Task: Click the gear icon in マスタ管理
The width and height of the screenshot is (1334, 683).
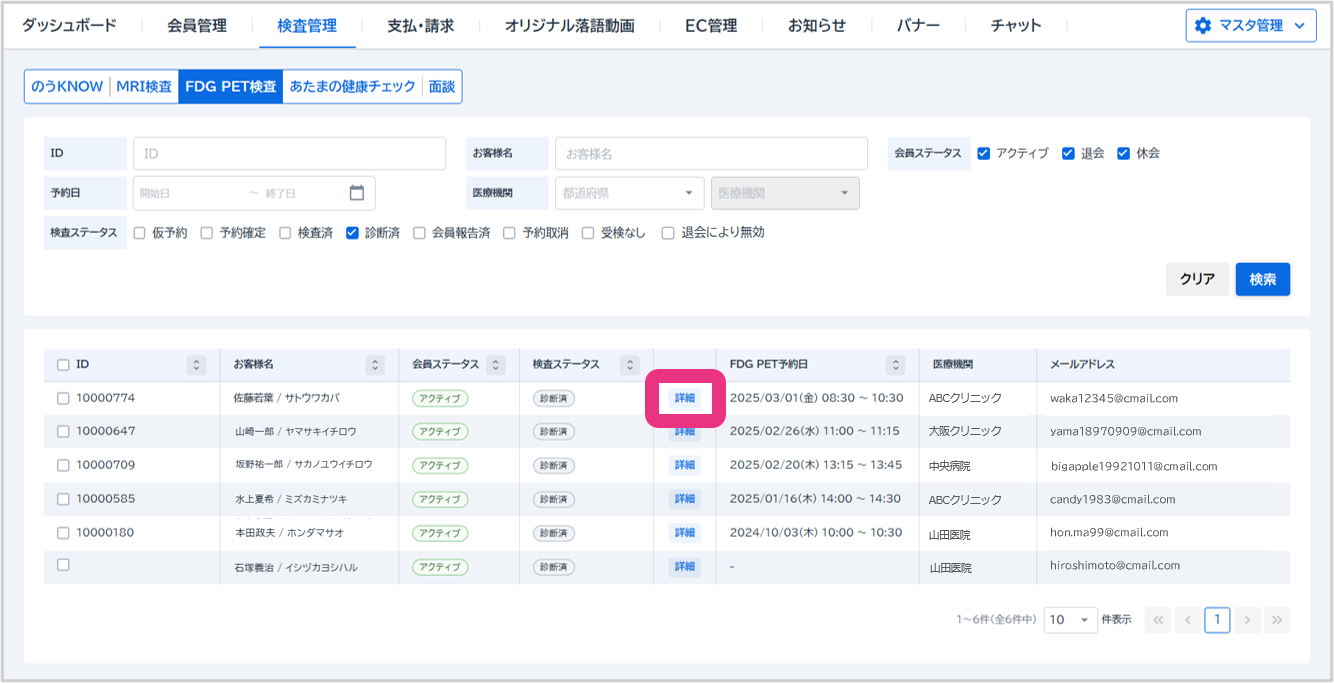Action: pyautogui.click(x=1202, y=26)
